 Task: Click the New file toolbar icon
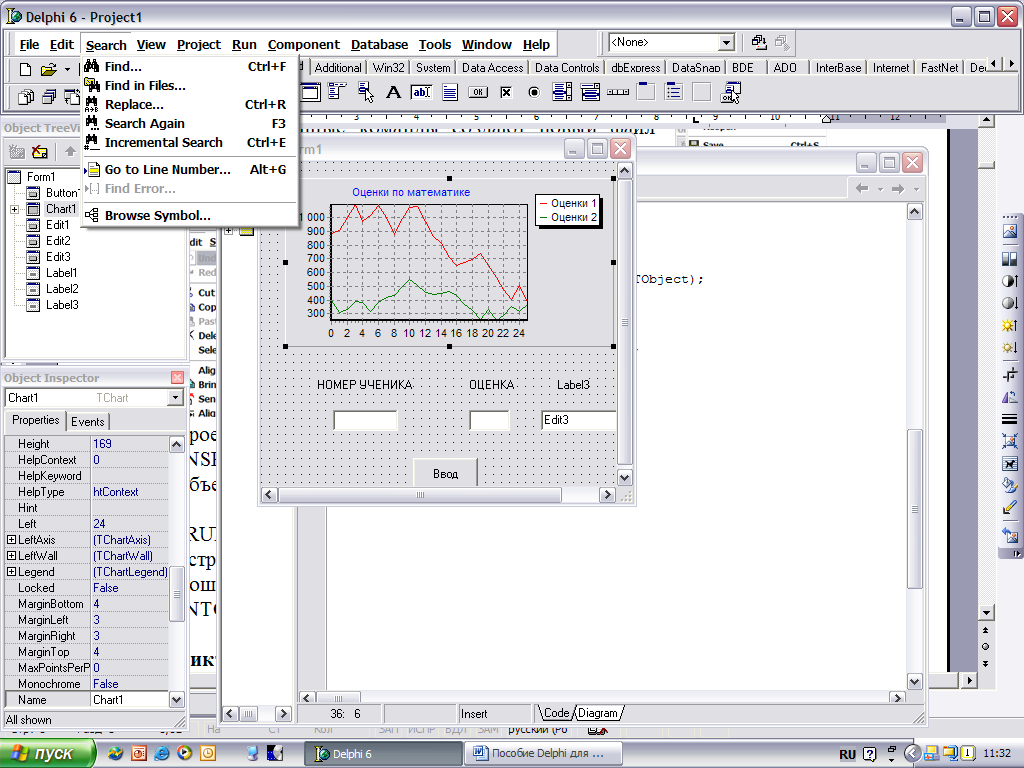pyautogui.click(x=25, y=69)
